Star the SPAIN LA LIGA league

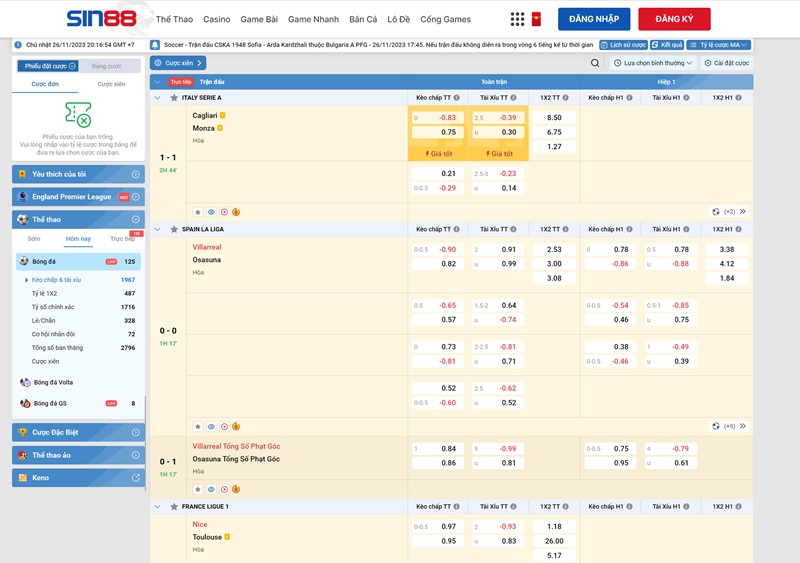coord(174,229)
